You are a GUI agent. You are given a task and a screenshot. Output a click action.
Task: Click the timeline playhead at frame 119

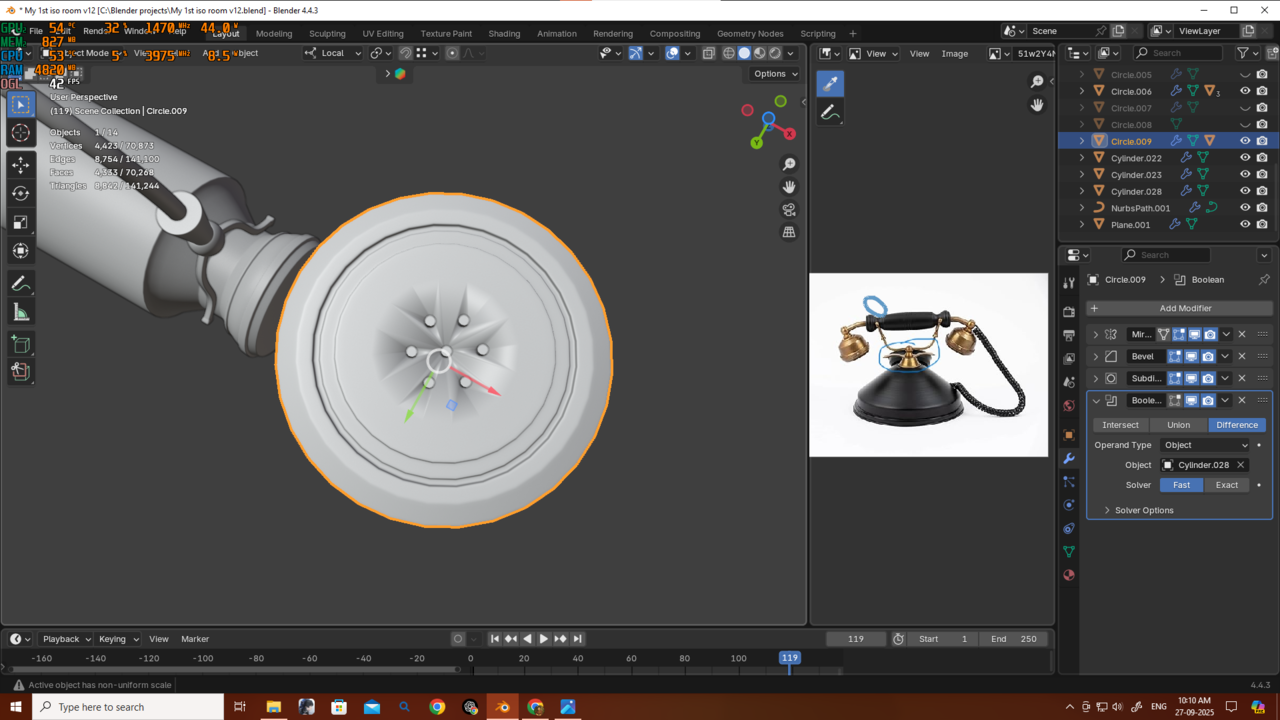pos(789,658)
